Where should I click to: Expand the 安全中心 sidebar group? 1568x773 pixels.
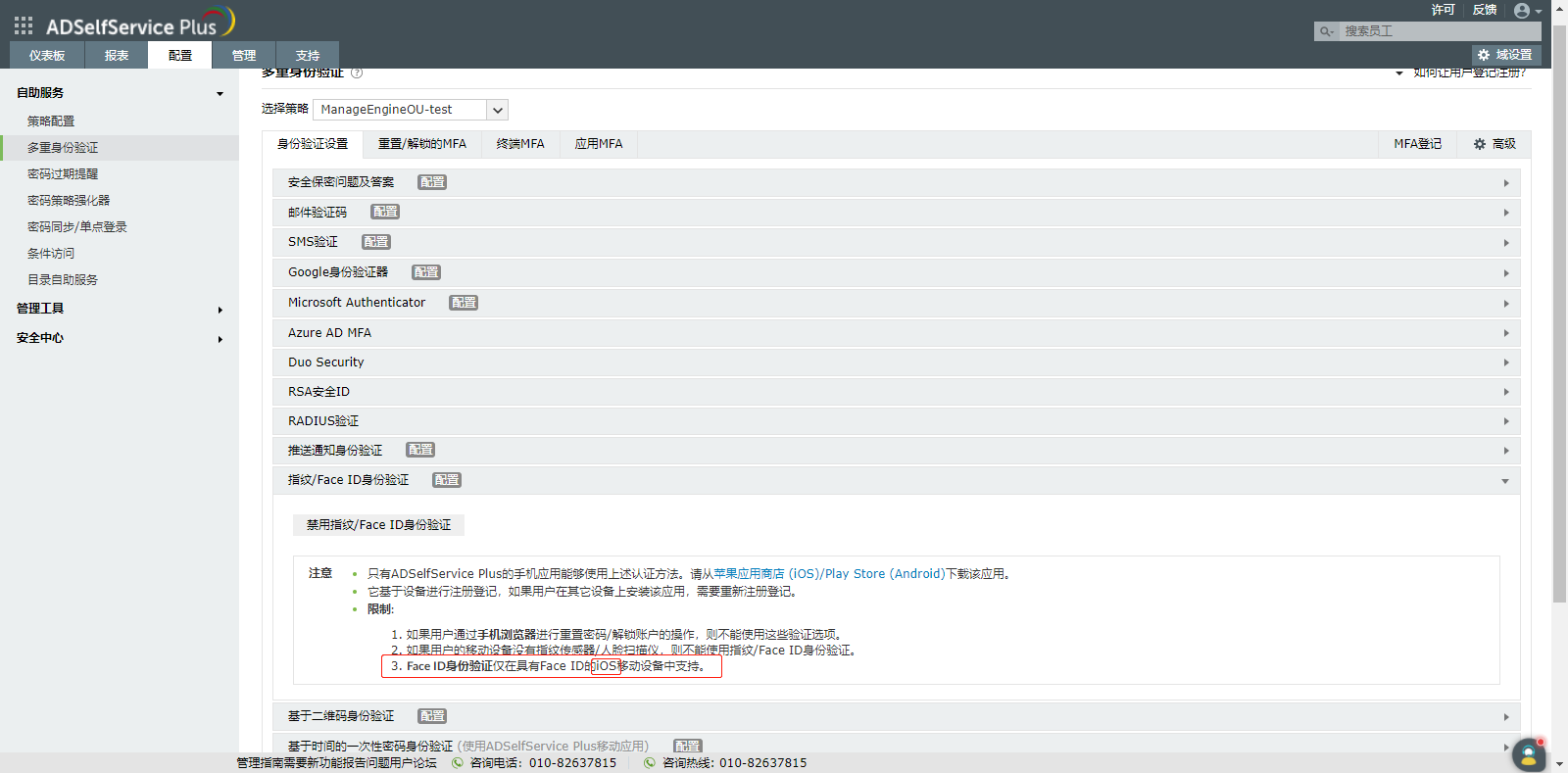point(120,338)
